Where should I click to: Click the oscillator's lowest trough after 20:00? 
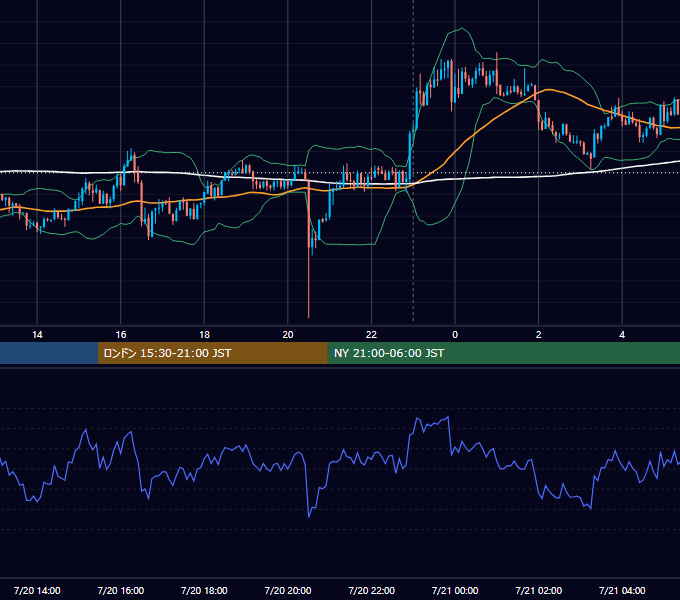pyautogui.click(x=309, y=516)
